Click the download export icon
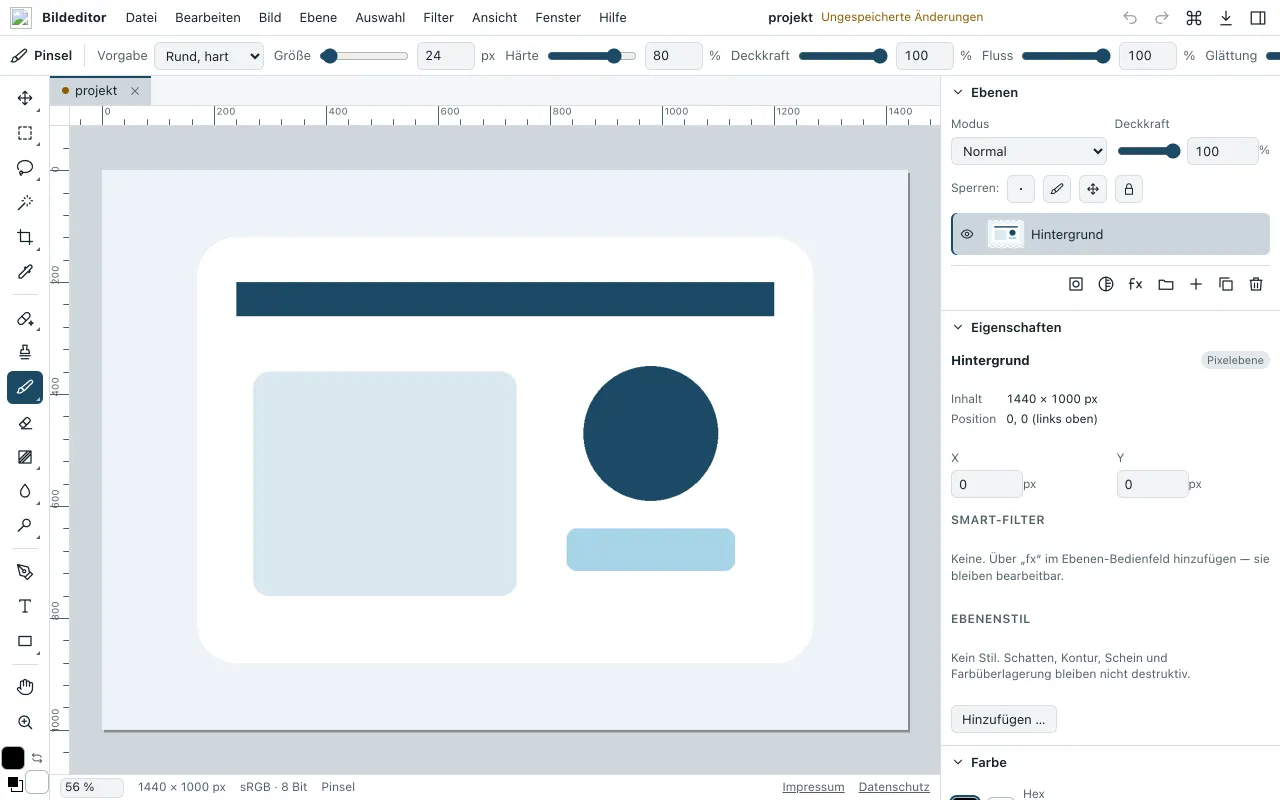1280x800 pixels. click(x=1226, y=18)
